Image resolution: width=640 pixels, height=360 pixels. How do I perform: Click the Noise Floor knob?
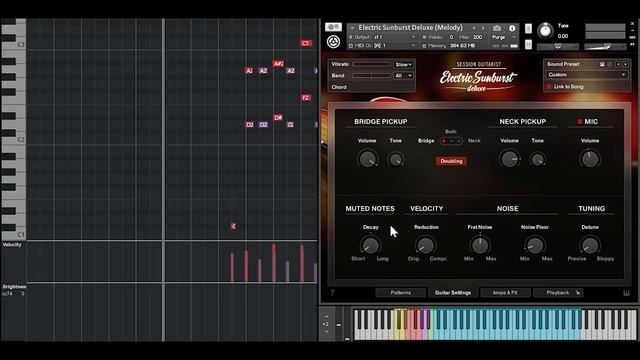pyautogui.click(x=535, y=245)
